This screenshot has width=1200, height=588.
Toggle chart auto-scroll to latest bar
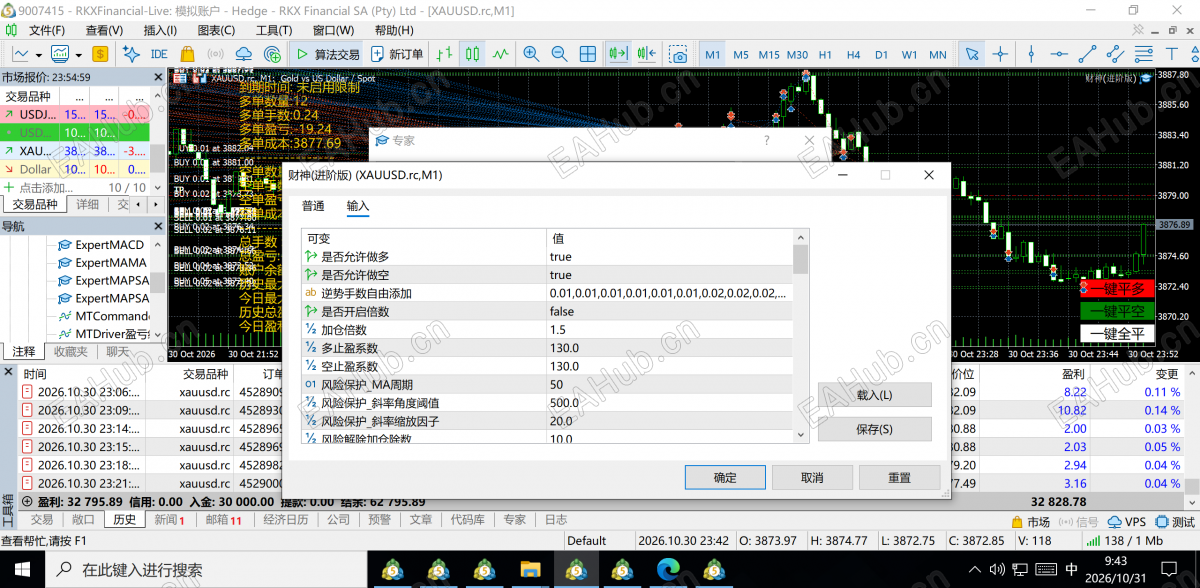point(618,54)
